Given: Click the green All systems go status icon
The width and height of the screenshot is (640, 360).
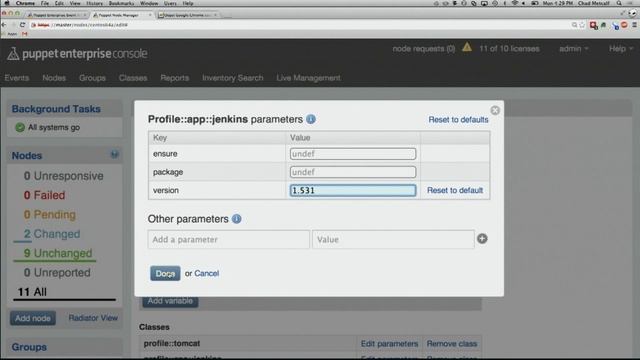Looking at the screenshot, I should coord(20,127).
